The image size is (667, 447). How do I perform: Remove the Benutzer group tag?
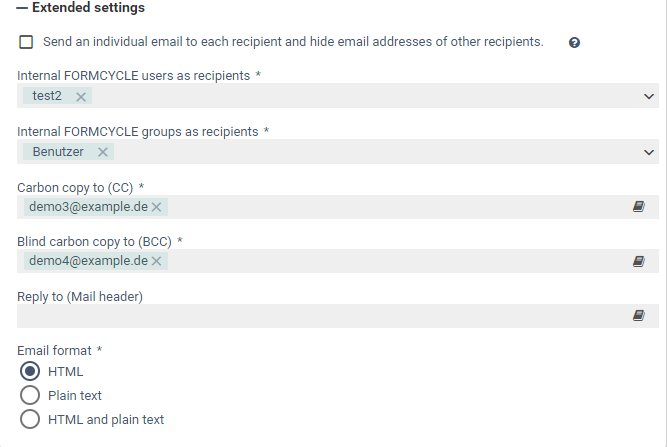102,152
